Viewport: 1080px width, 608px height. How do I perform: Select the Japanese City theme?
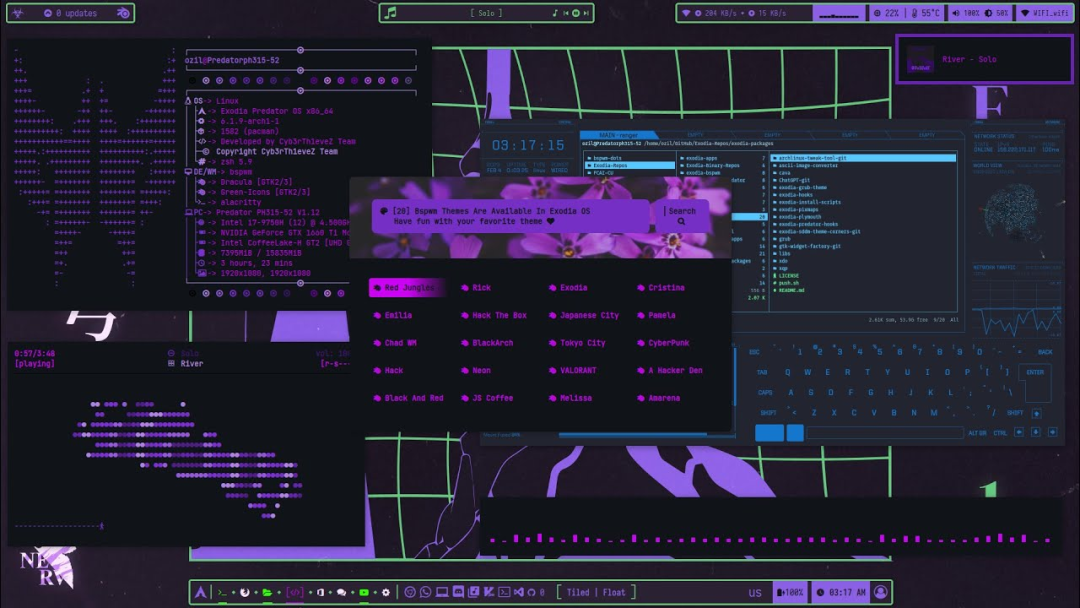point(583,315)
